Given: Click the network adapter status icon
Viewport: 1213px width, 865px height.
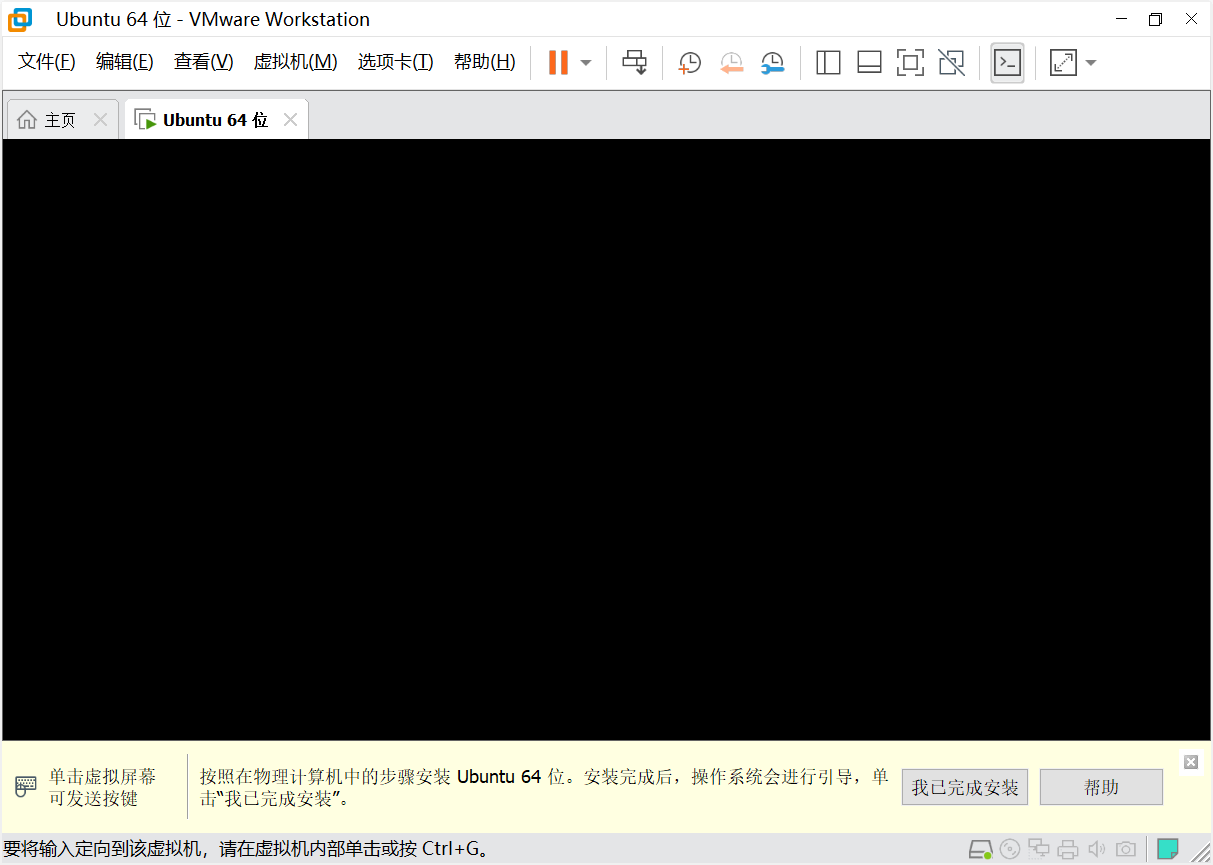Looking at the screenshot, I should point(1039,850).
